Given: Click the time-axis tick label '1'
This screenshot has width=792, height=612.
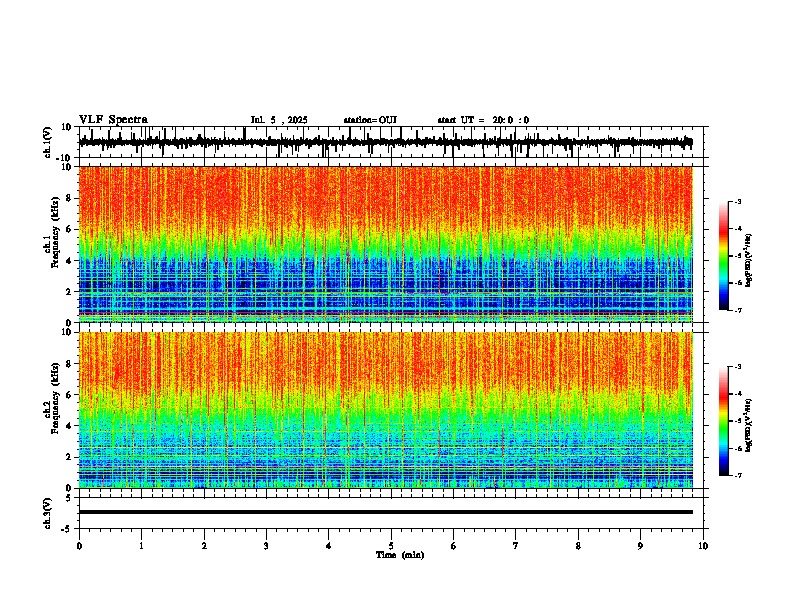Looking at the screenshot, I should pyautogui.click(x=141, y=546).
